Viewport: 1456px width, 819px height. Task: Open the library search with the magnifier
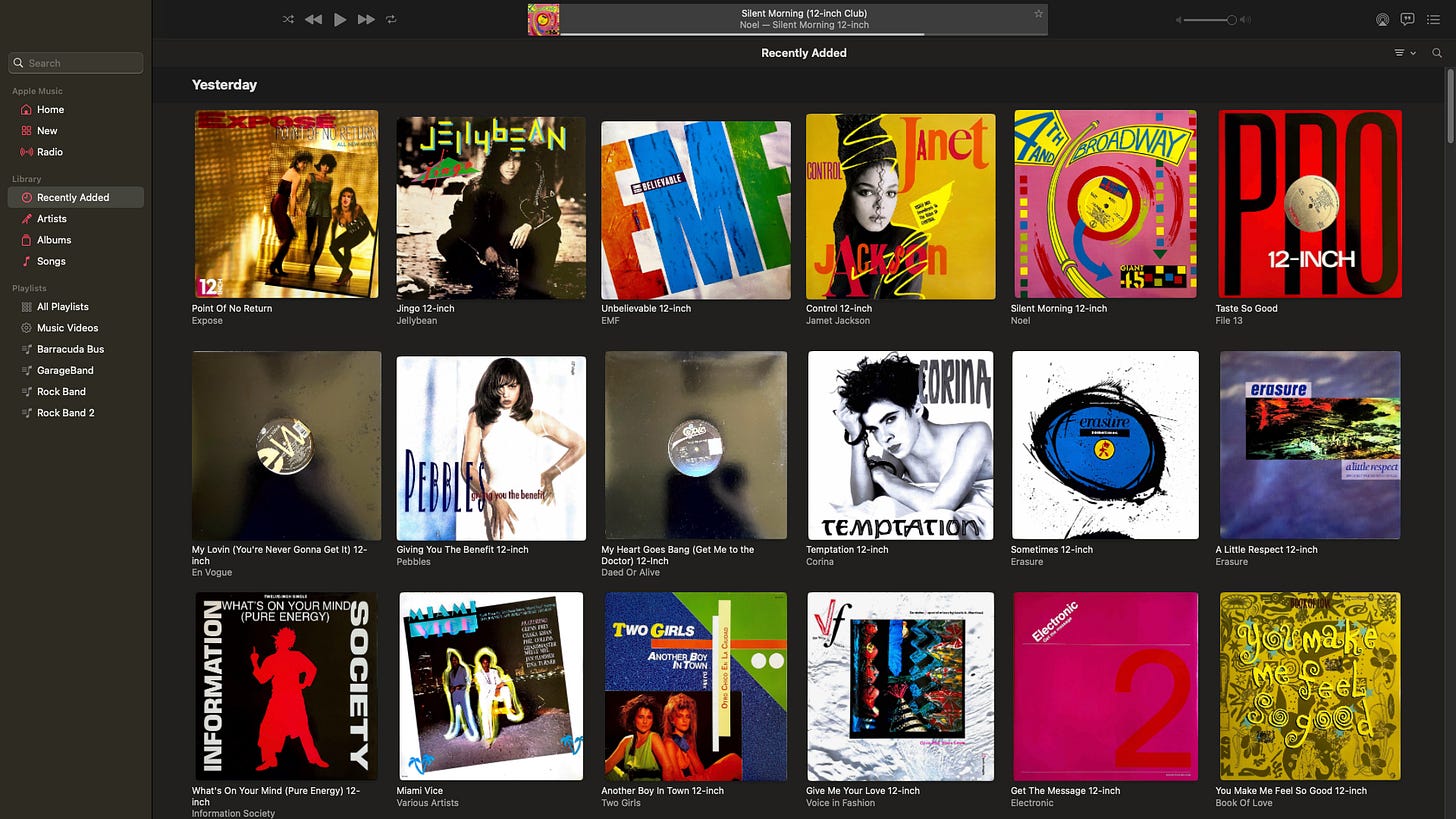(1437, 52)
